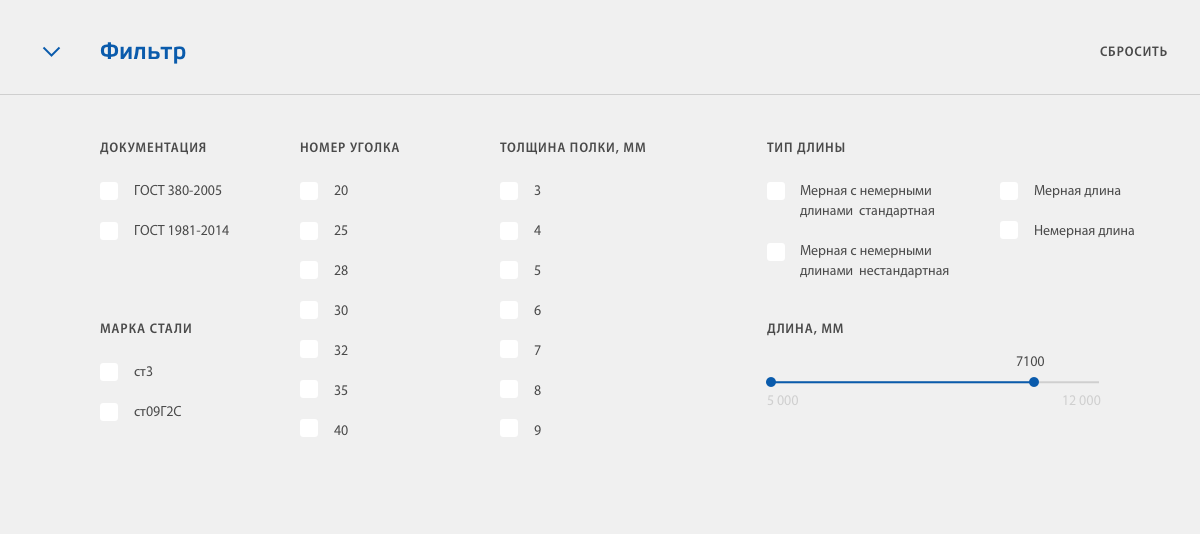This screenshot has width=1200, height=534.
Task: Select steel grade ст3 checkbox
Action: click(x=109, y=372)
